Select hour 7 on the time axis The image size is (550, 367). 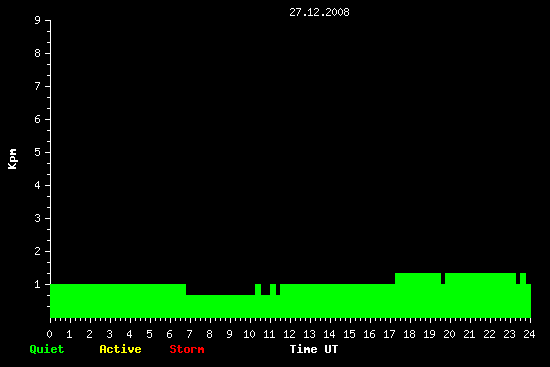tap(189, 334)
